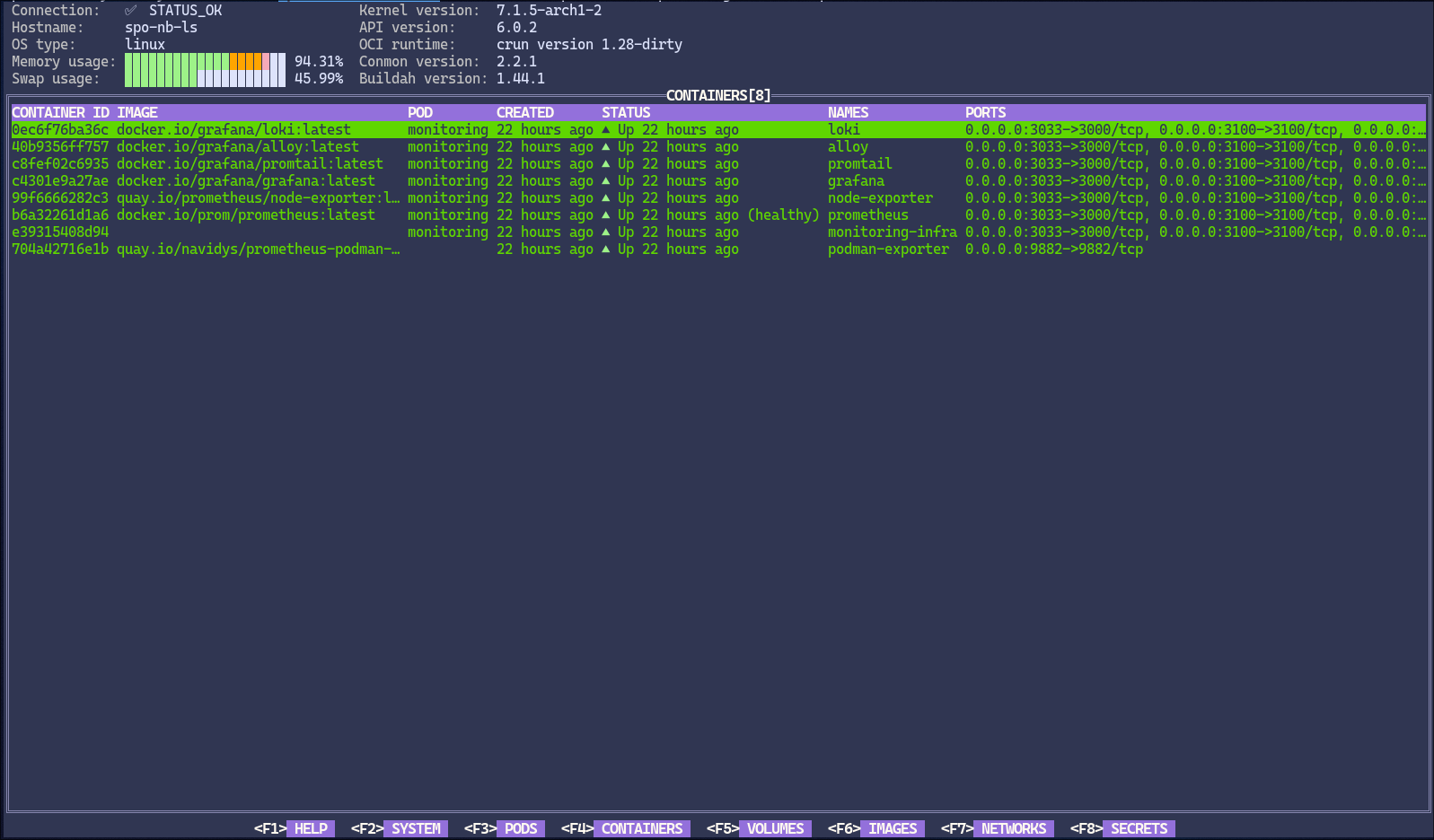The width and height of the screenshot is (1434, 840).
Task: Click the Buildah version 1.44.1
Action: click(521, 78)
